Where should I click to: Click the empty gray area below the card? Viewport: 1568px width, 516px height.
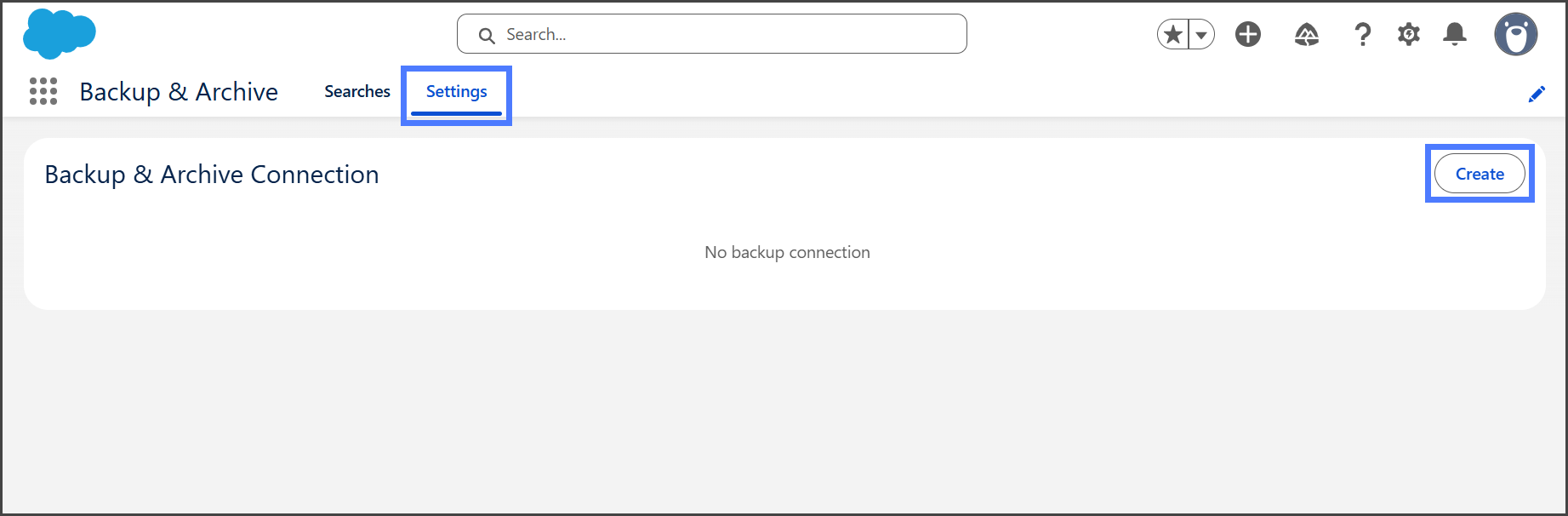[783, 409]
